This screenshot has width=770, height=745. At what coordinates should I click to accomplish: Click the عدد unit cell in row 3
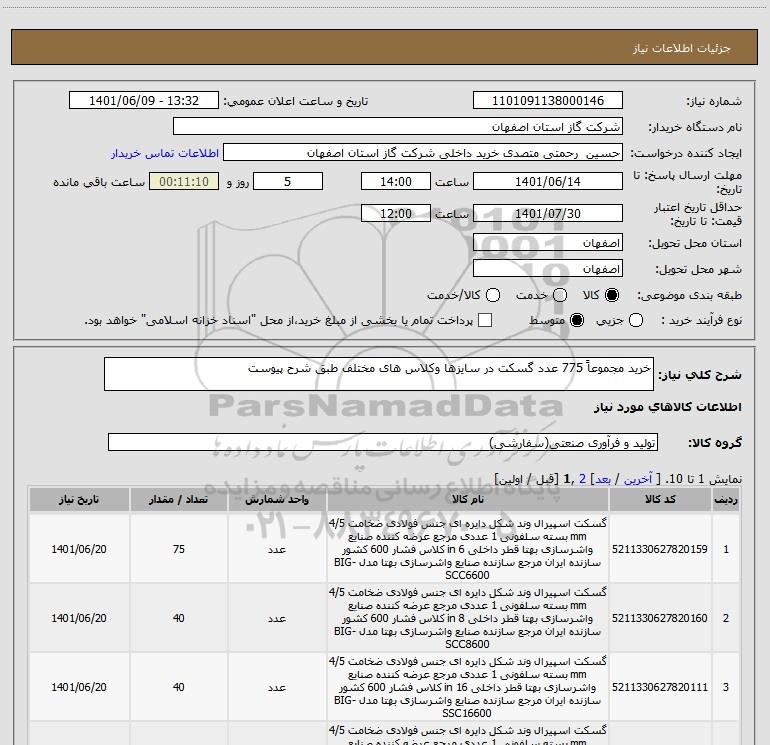coord(277,687)
